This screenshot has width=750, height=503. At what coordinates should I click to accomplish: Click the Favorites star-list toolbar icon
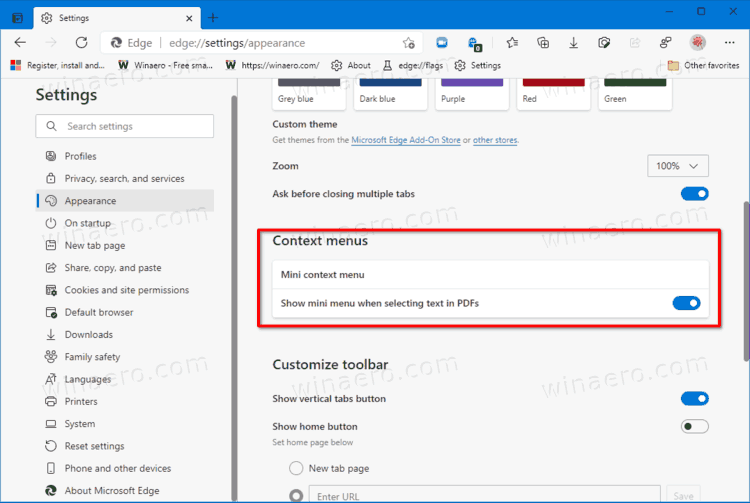[x=512, y=43]
